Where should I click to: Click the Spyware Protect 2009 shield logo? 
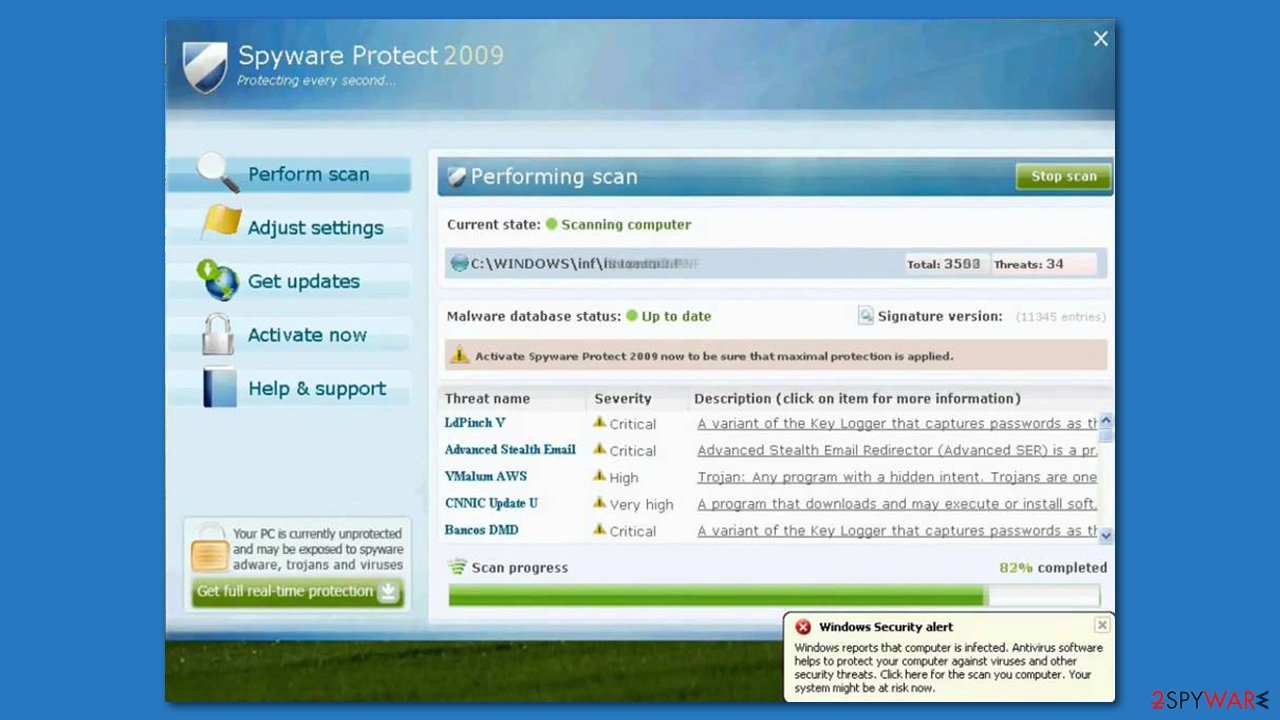point(205,67)
